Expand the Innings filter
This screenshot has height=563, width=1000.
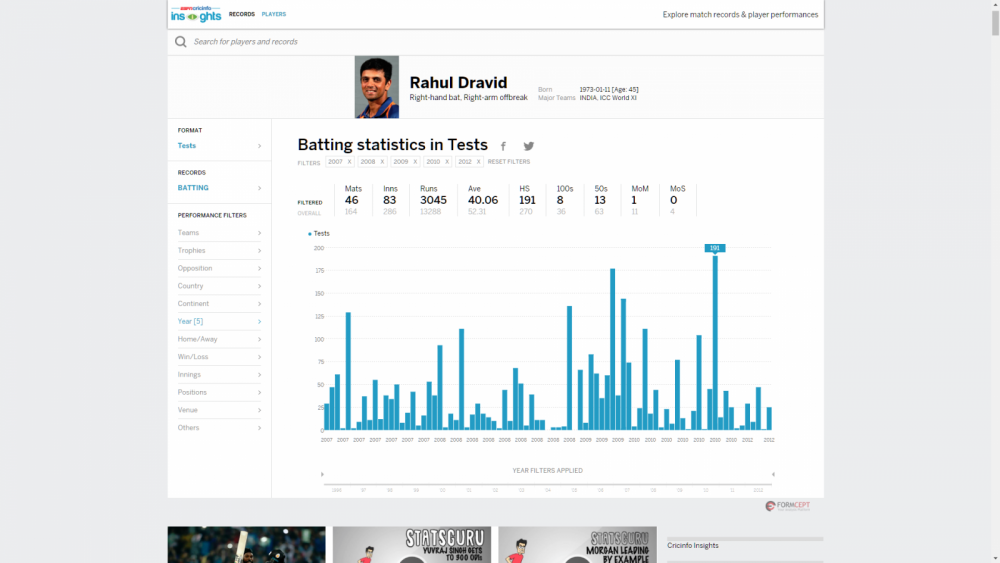coord(219,375)
